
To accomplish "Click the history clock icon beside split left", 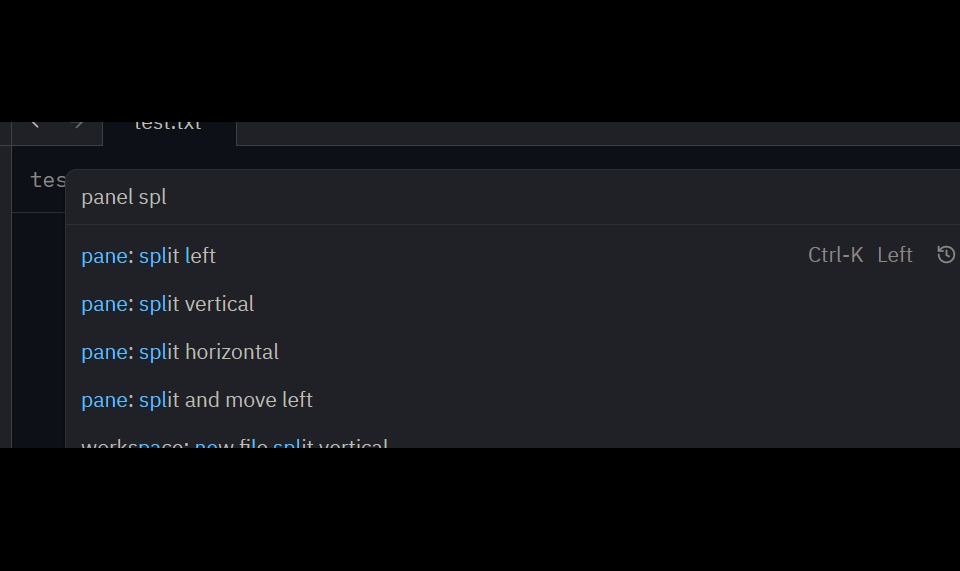I will tap(946, 254).
